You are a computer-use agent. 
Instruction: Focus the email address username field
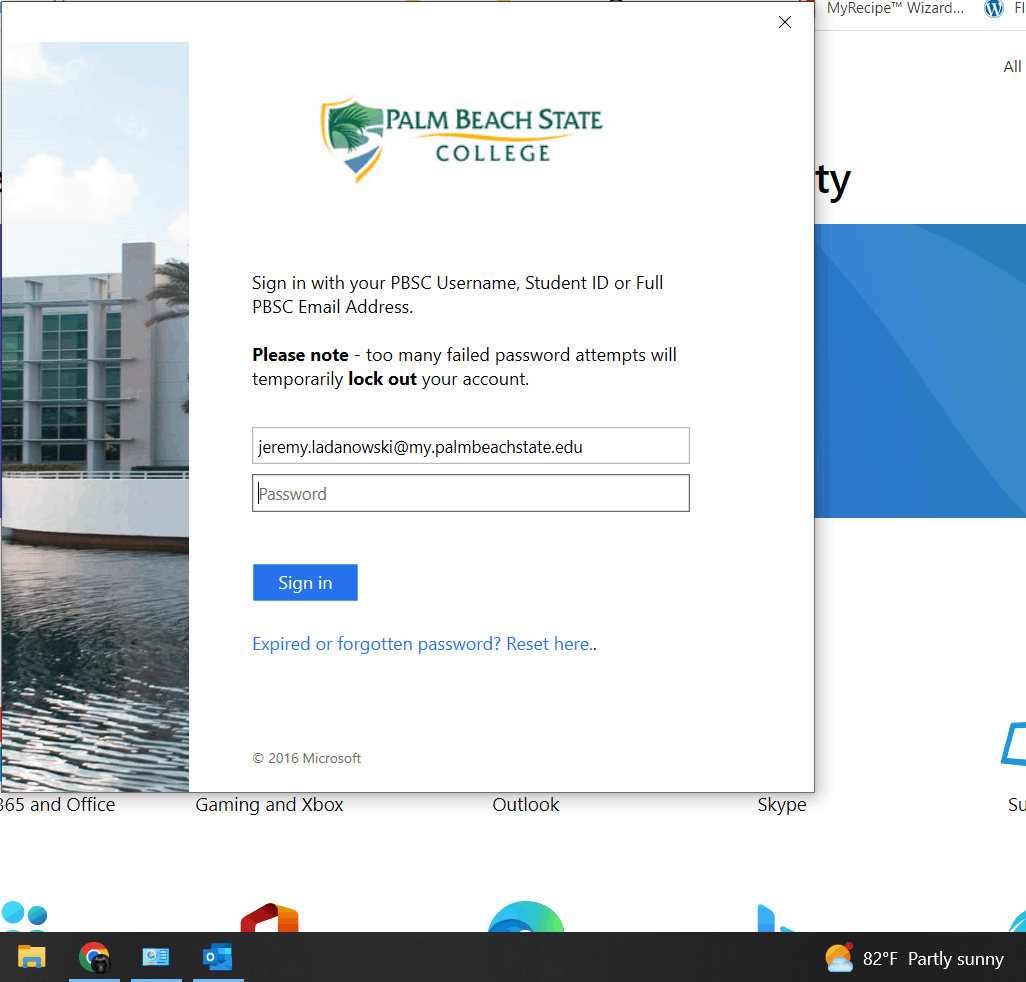(470, 446)
